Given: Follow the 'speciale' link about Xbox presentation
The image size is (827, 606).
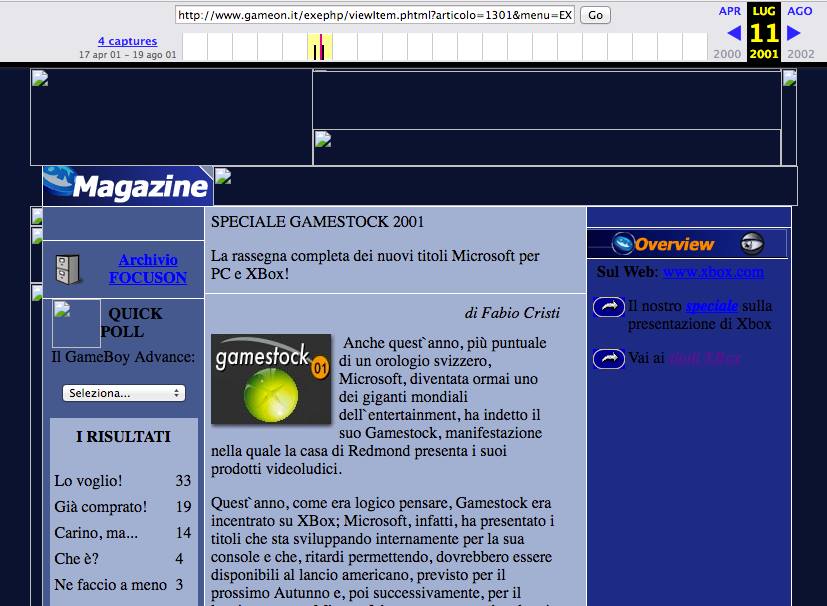Looking at the screenshot, I should click(711, 306).
